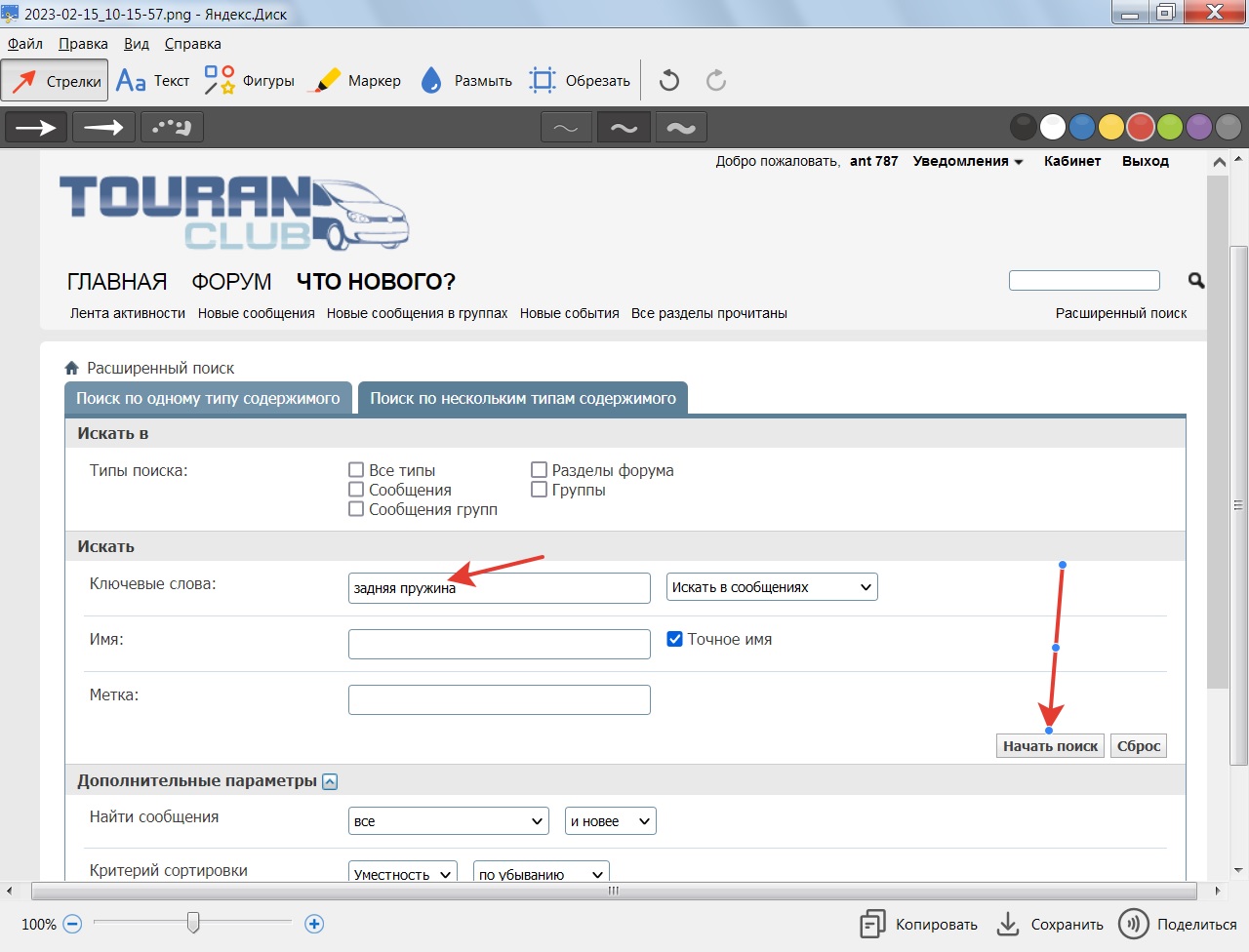Choose the thick straight arrow style
1249x952 pixels.
click(x=36, y=127)
